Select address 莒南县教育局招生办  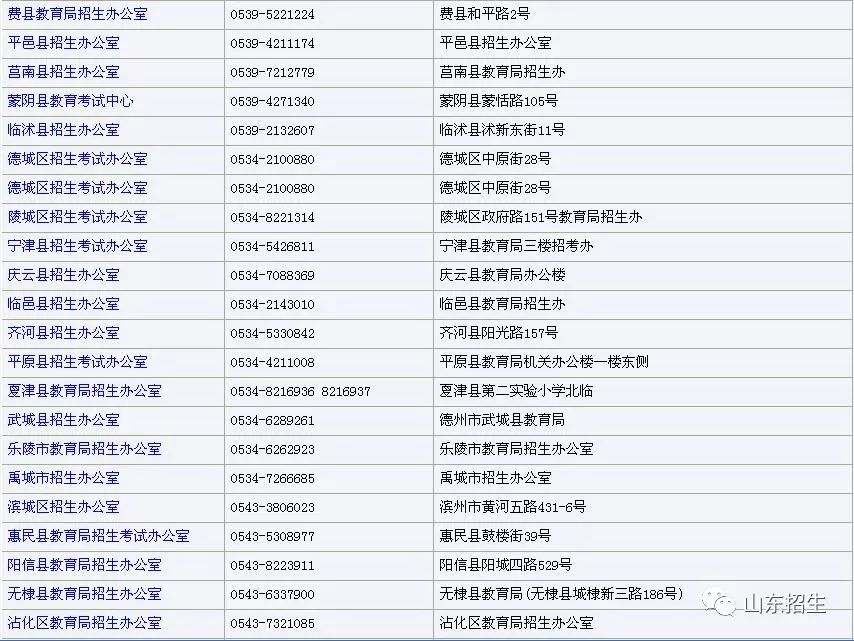tap(502, 72)
